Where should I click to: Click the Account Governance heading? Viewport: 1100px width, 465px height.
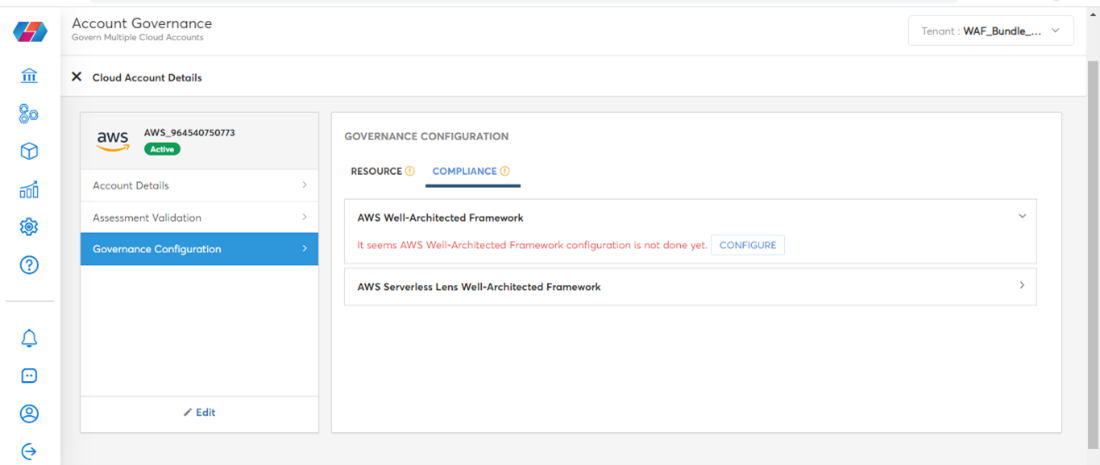tap(142, 24)
